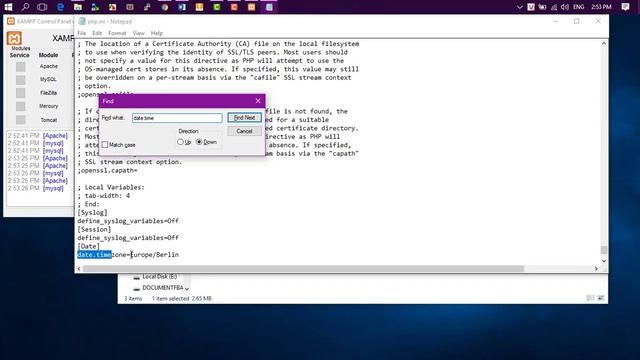
Task: Click the XAMPP Control Panel title icon
Action: tap(11, 21)
